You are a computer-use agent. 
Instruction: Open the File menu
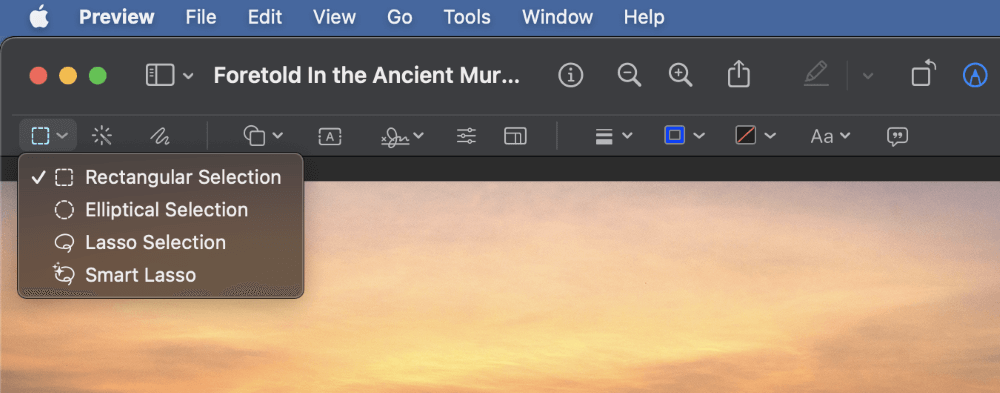[201, 17]
